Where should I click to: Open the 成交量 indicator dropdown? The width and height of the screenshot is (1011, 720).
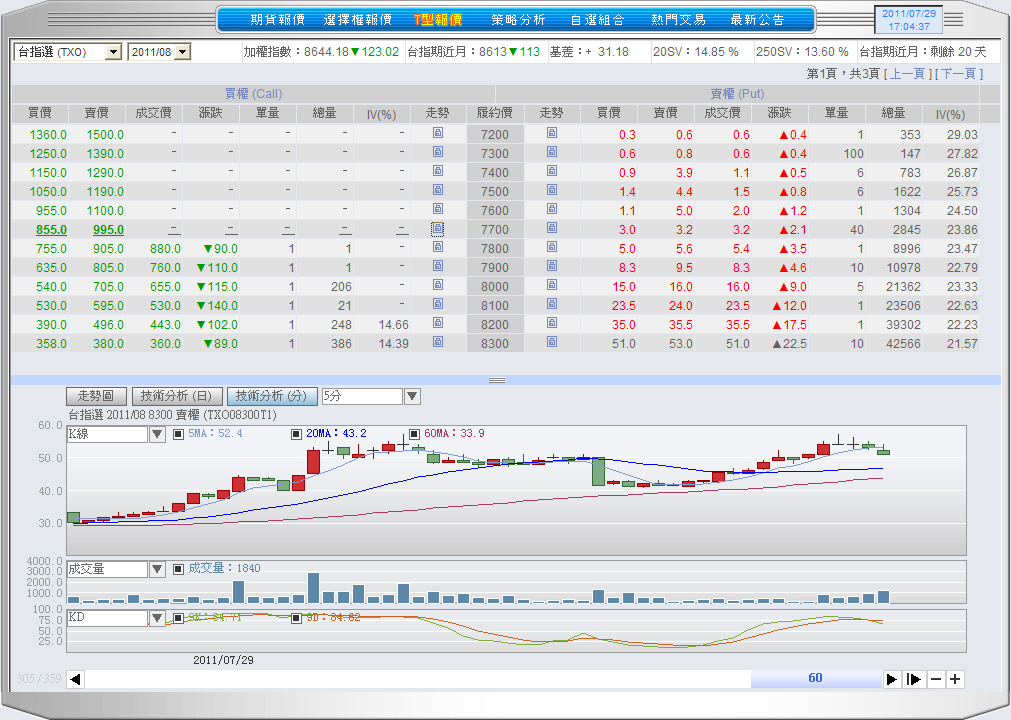tap(157, 569)
